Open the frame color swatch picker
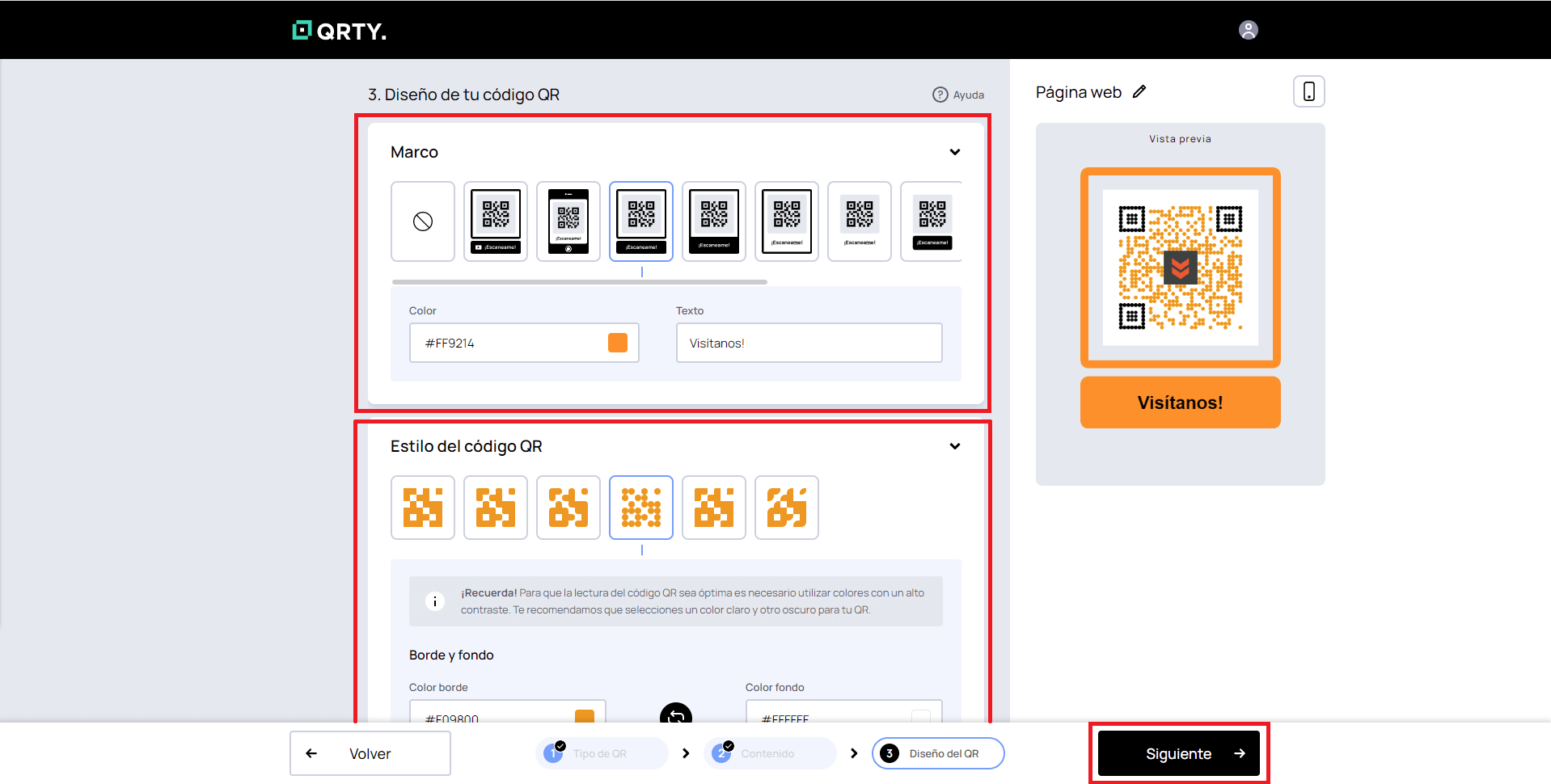The width and height of the screenshot is (1551, 784). 618,343
